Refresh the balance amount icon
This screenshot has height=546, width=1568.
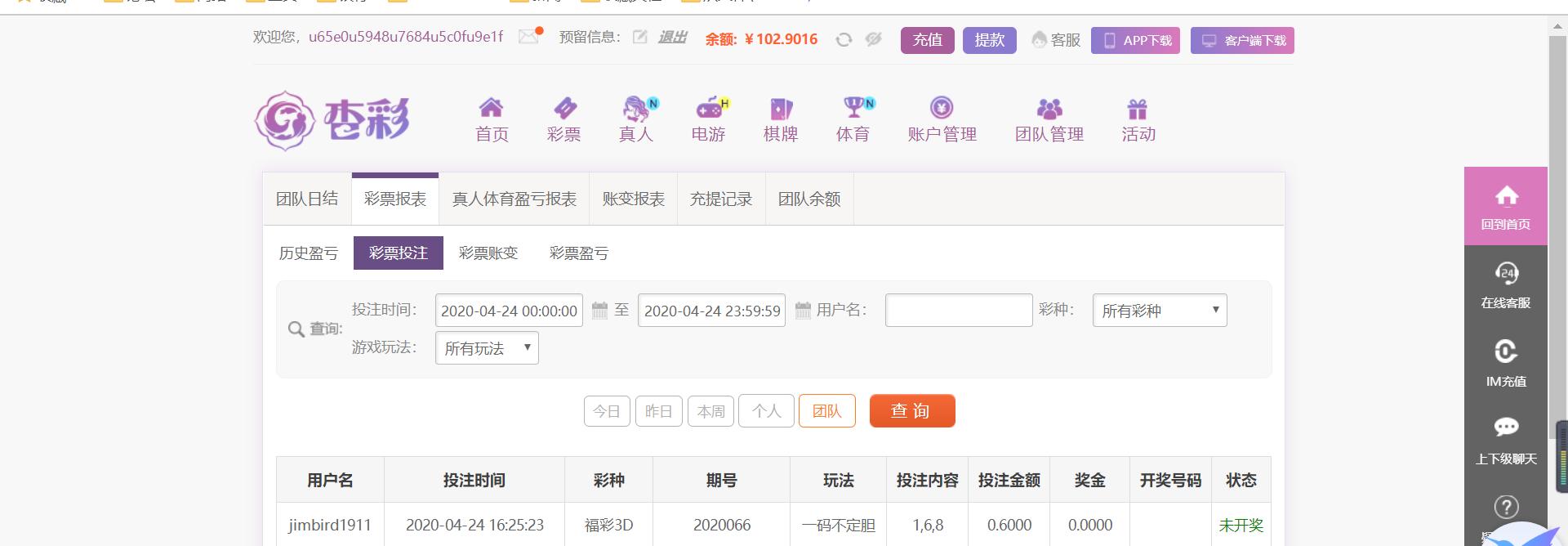tap(844, 39)
